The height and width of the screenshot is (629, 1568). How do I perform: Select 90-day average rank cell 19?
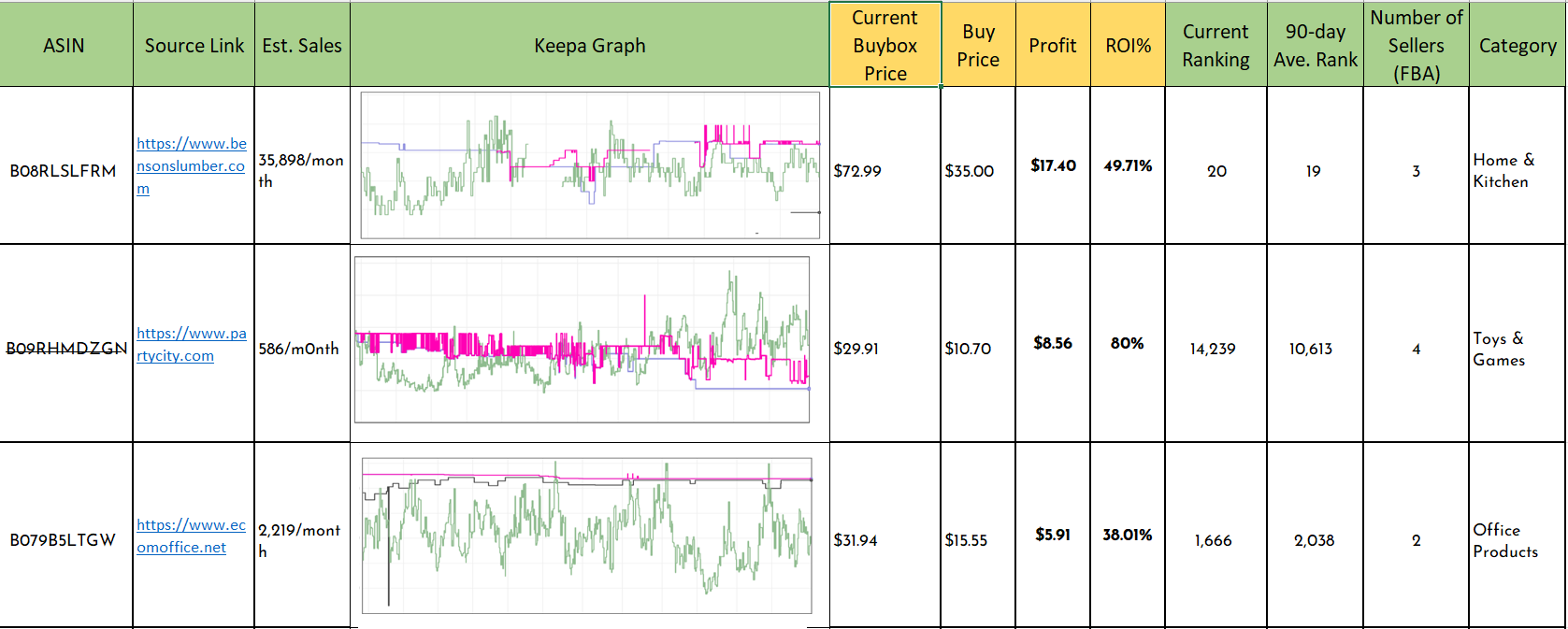[1315, 165]
